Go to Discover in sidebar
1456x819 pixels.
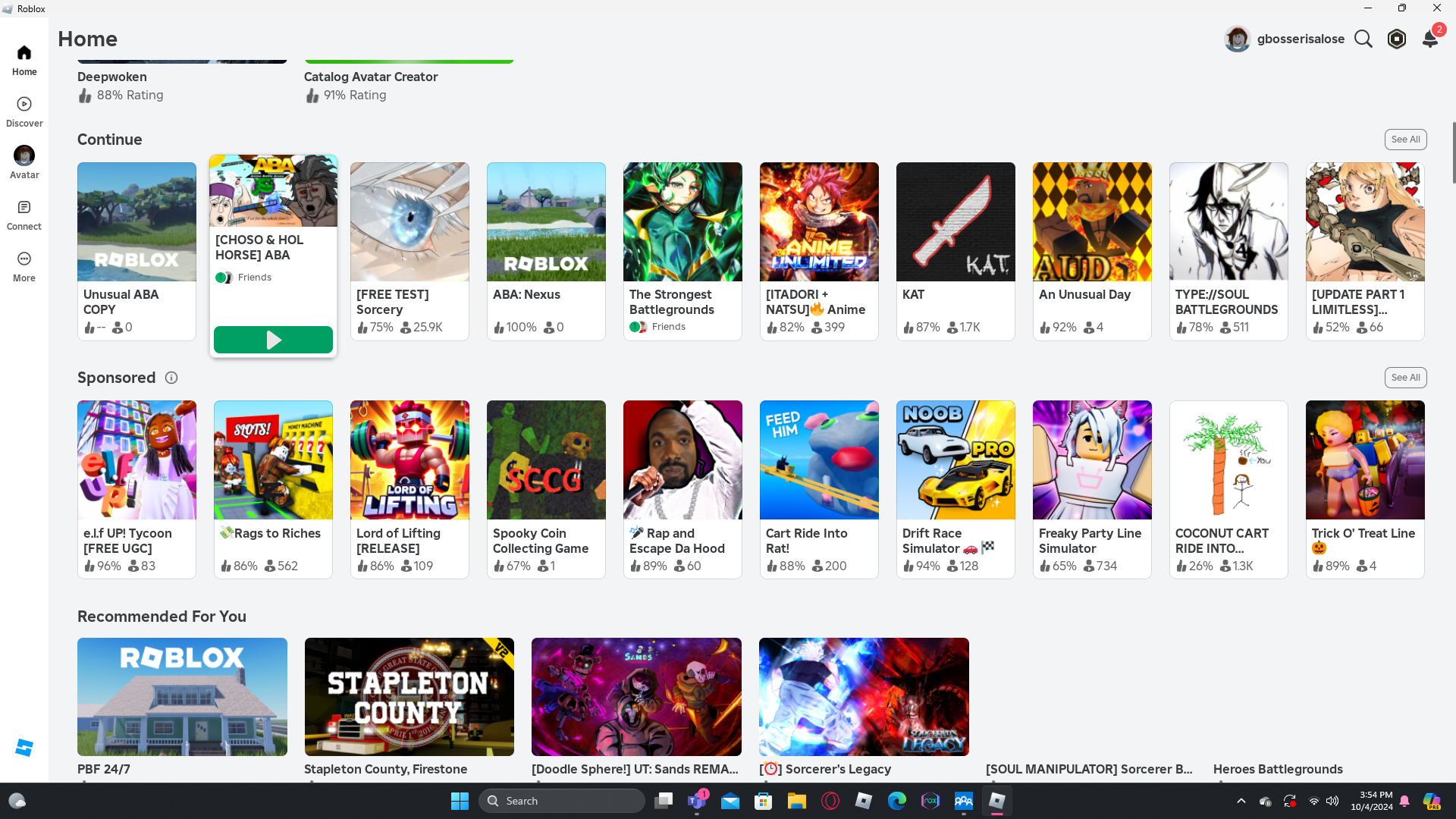pyautogui.click(x=24, y=112)
